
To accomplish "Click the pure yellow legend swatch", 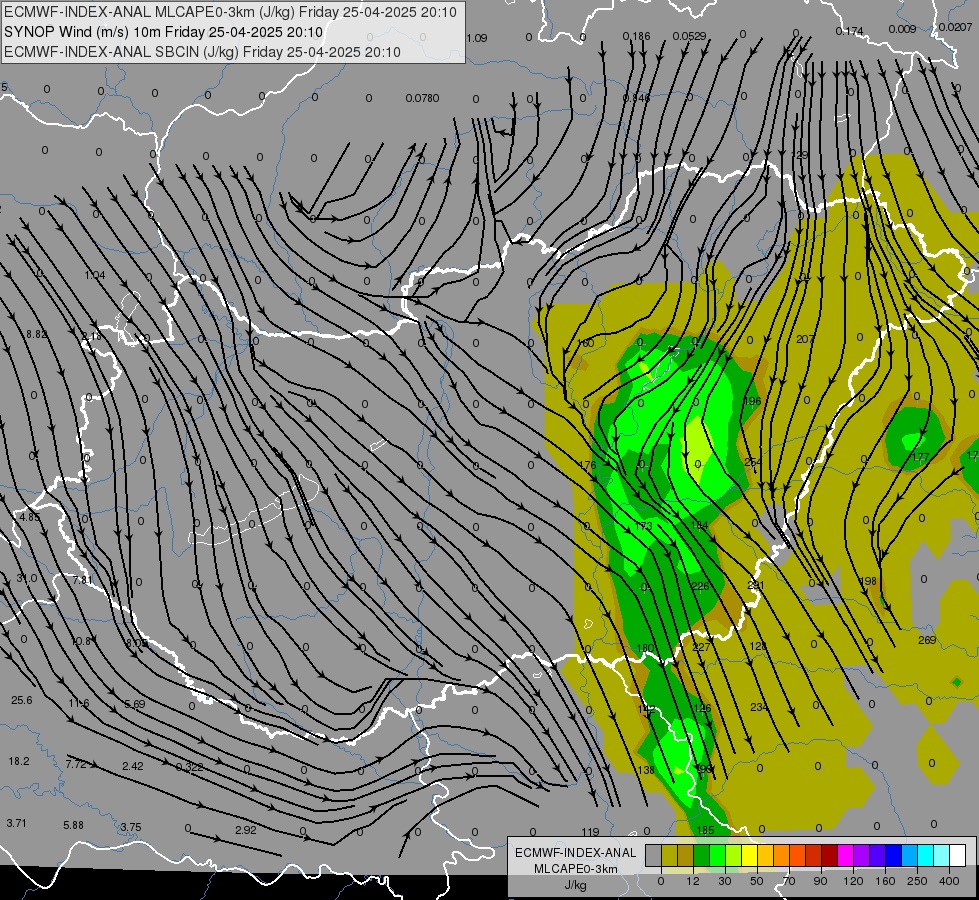I will (x=749, y=855).
